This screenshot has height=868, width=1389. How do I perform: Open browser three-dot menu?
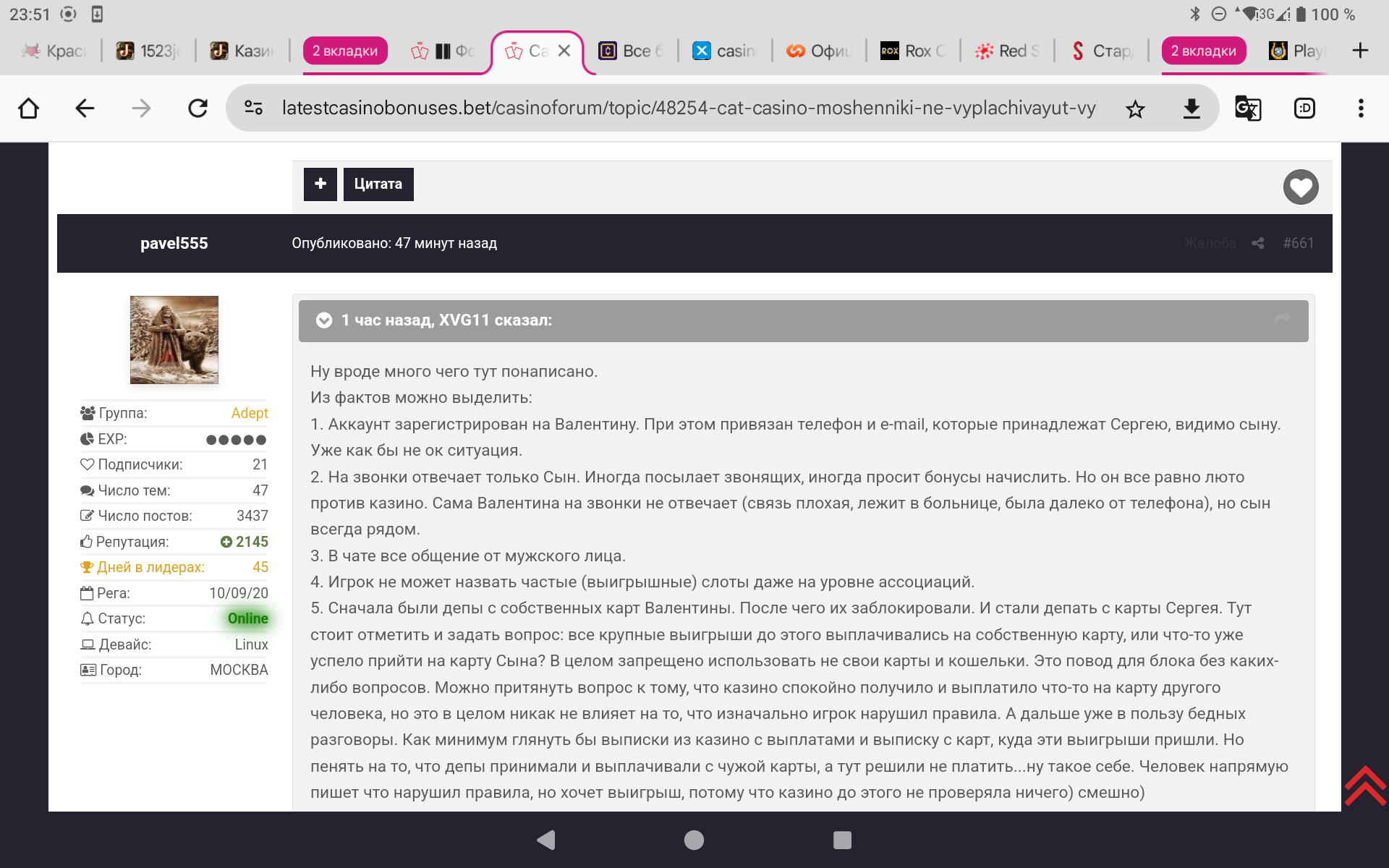[1361, 109]
